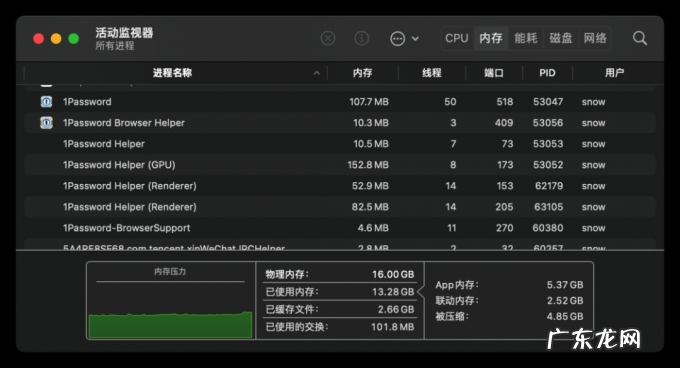The width and height of the screenshot is (680, 368).
Task: Open process info inspector icon
Action: point(362,39)
